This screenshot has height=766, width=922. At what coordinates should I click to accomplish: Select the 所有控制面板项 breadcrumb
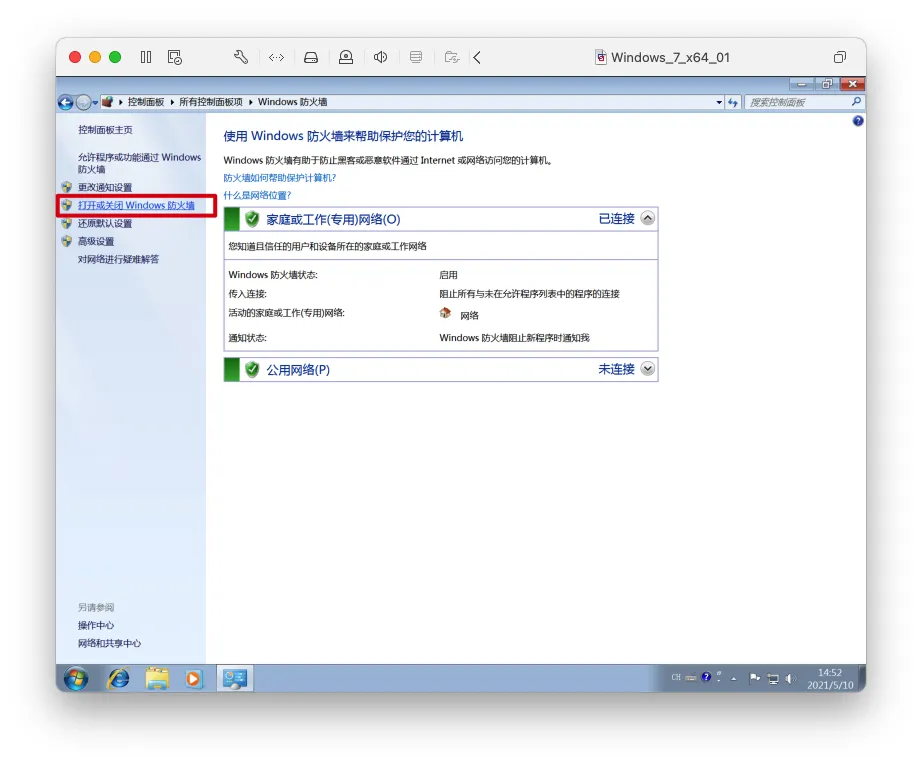211,102
